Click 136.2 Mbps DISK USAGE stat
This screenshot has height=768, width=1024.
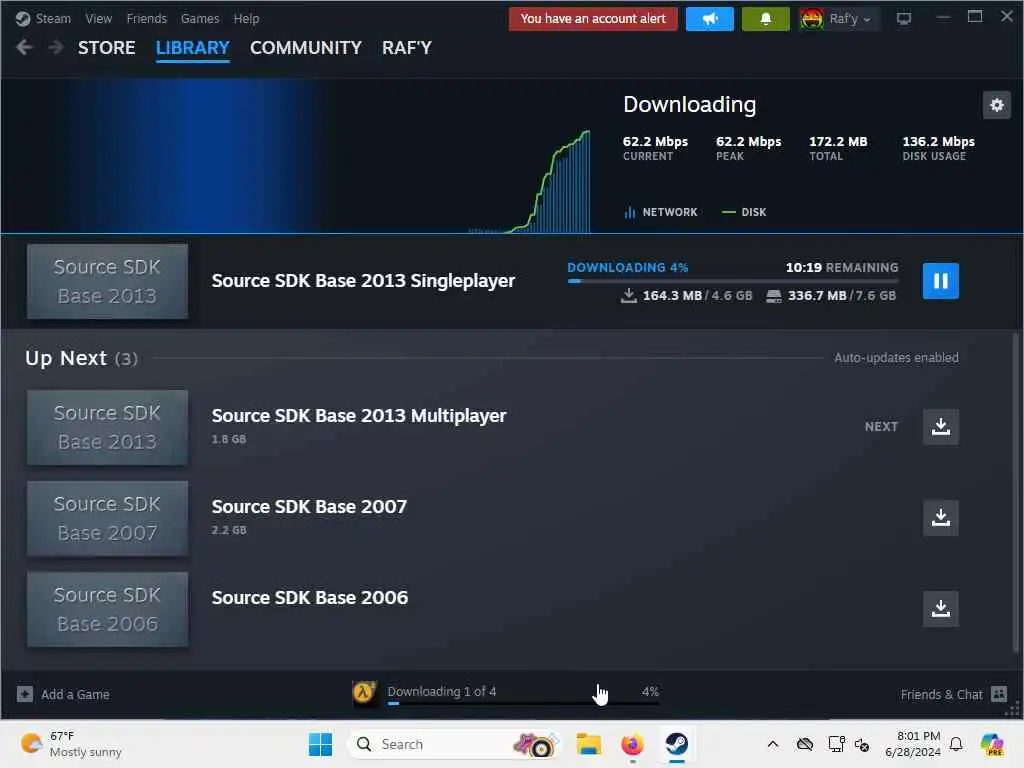coord(938,148)
